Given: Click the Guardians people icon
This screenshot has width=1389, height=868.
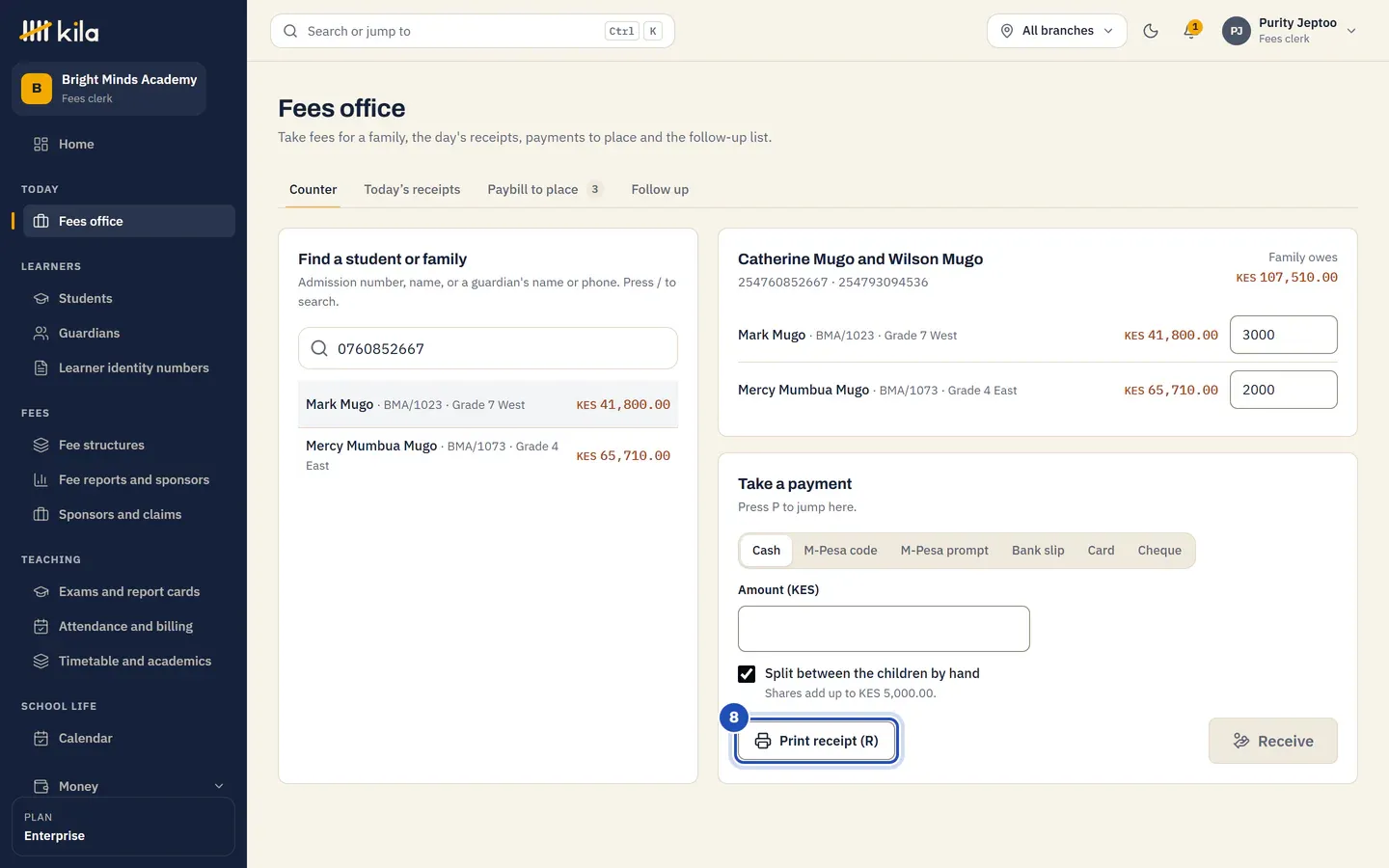Looking at the screenshot, I should click(41, 334).
